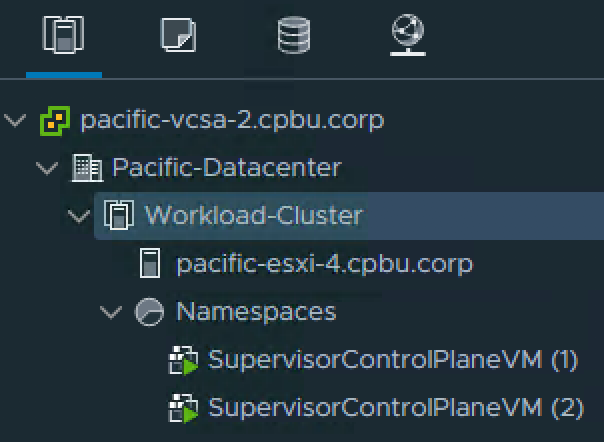604x442 pixels.
Task: Open the Storage inventory view tab
Action: (293, 36)
